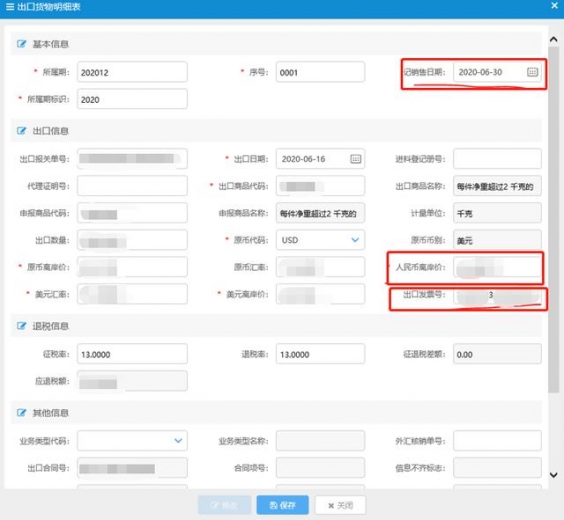Click the 出口商品代码 input field
This screenshot has height=520, width=564.
click(x=320, y=186)
